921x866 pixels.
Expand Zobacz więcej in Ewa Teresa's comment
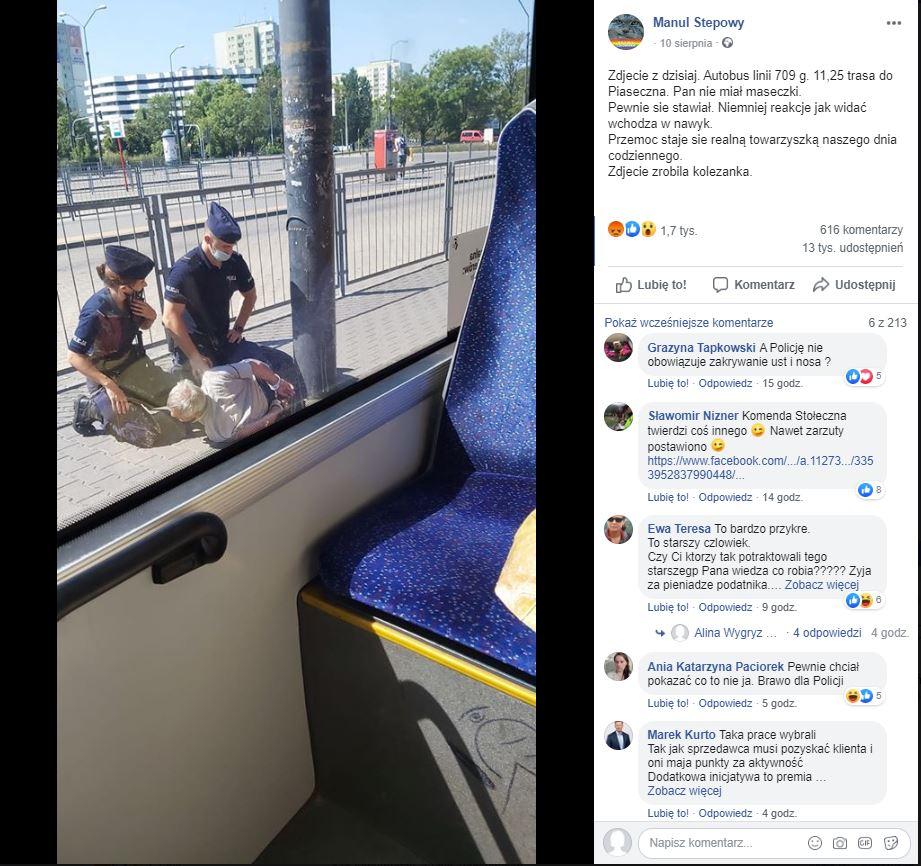[x=821, y=585]
